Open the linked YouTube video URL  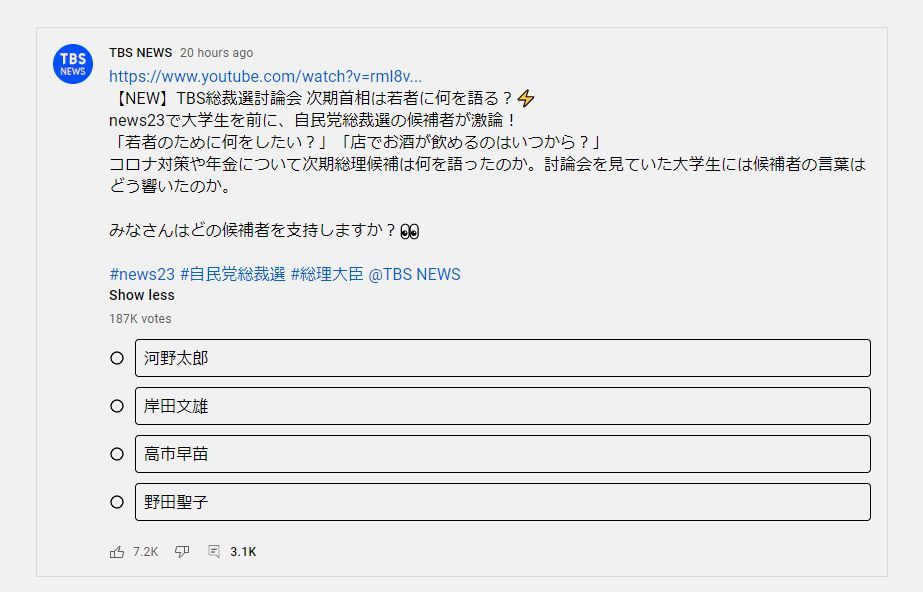(x=268, y=75)
